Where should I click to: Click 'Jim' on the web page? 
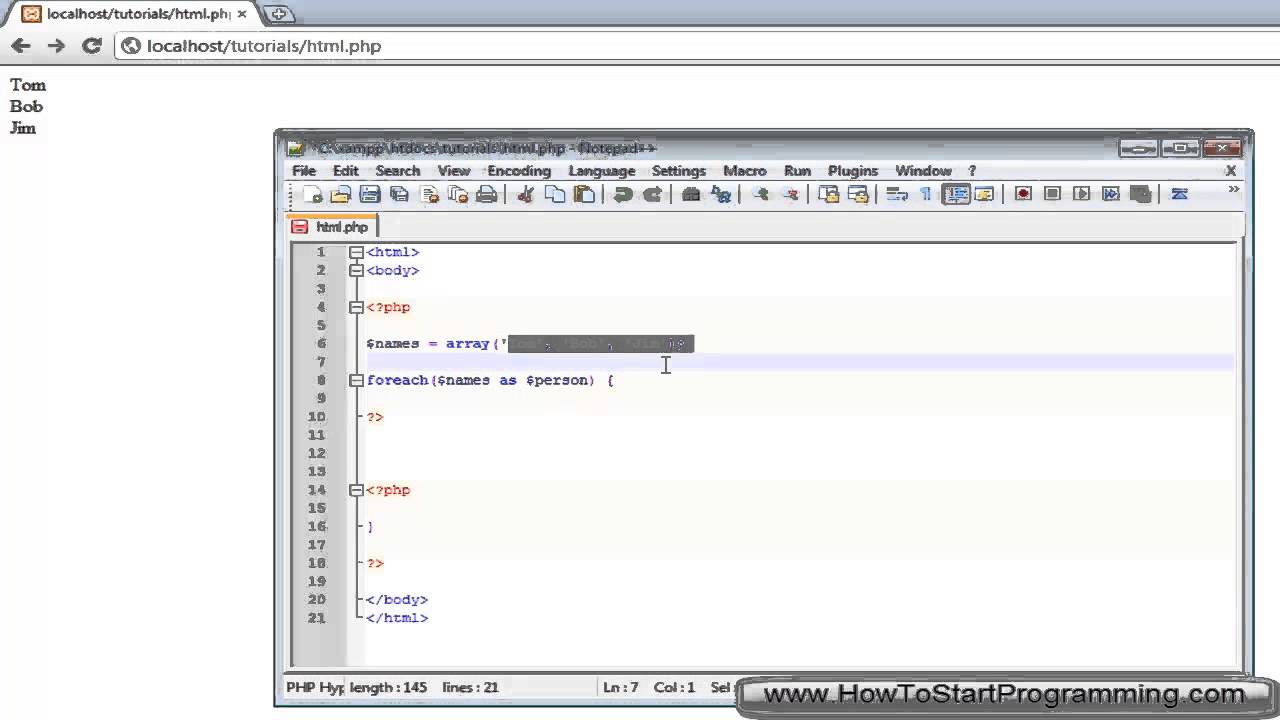pyautogui.click(x=23, y=128)
